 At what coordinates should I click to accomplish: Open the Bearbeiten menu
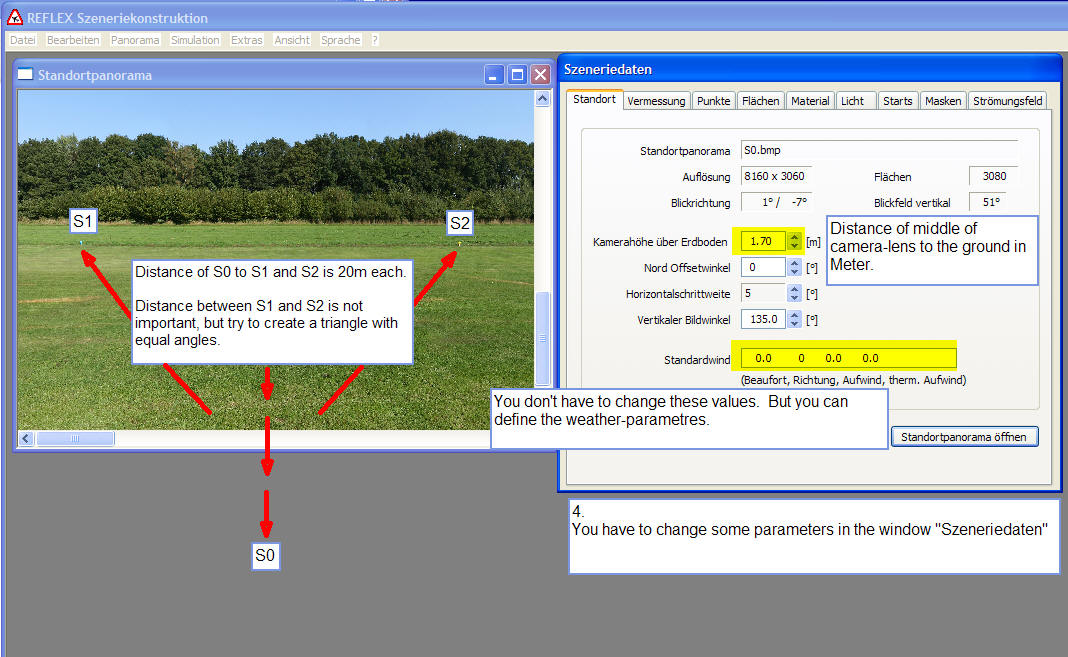[x=73, y=40]
